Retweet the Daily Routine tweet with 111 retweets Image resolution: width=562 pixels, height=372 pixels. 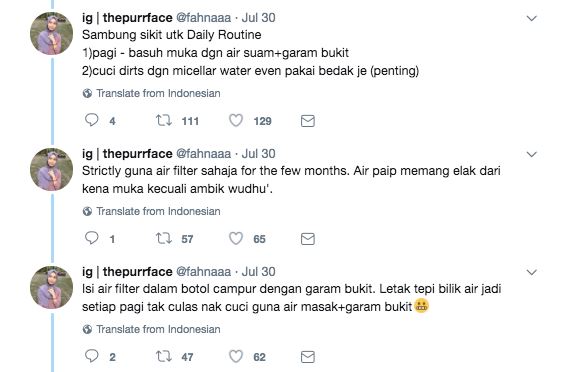point(164,120)
